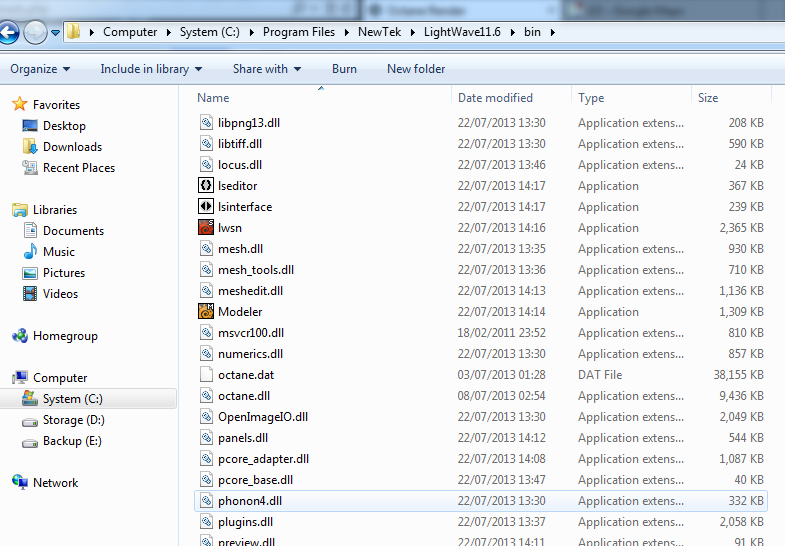Select meshedit.dll file
The width and height of the screenshot is (785, 546).
coord(250,291)
